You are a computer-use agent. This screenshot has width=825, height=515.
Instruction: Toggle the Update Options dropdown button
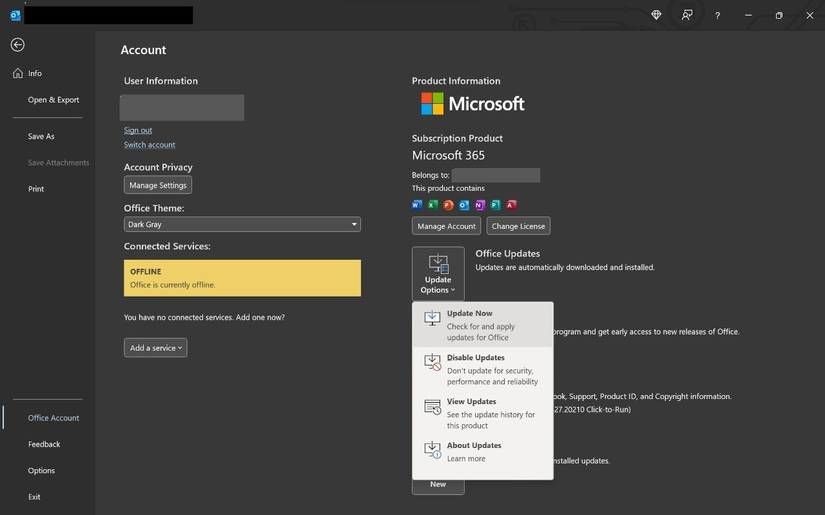coord(438,274)
